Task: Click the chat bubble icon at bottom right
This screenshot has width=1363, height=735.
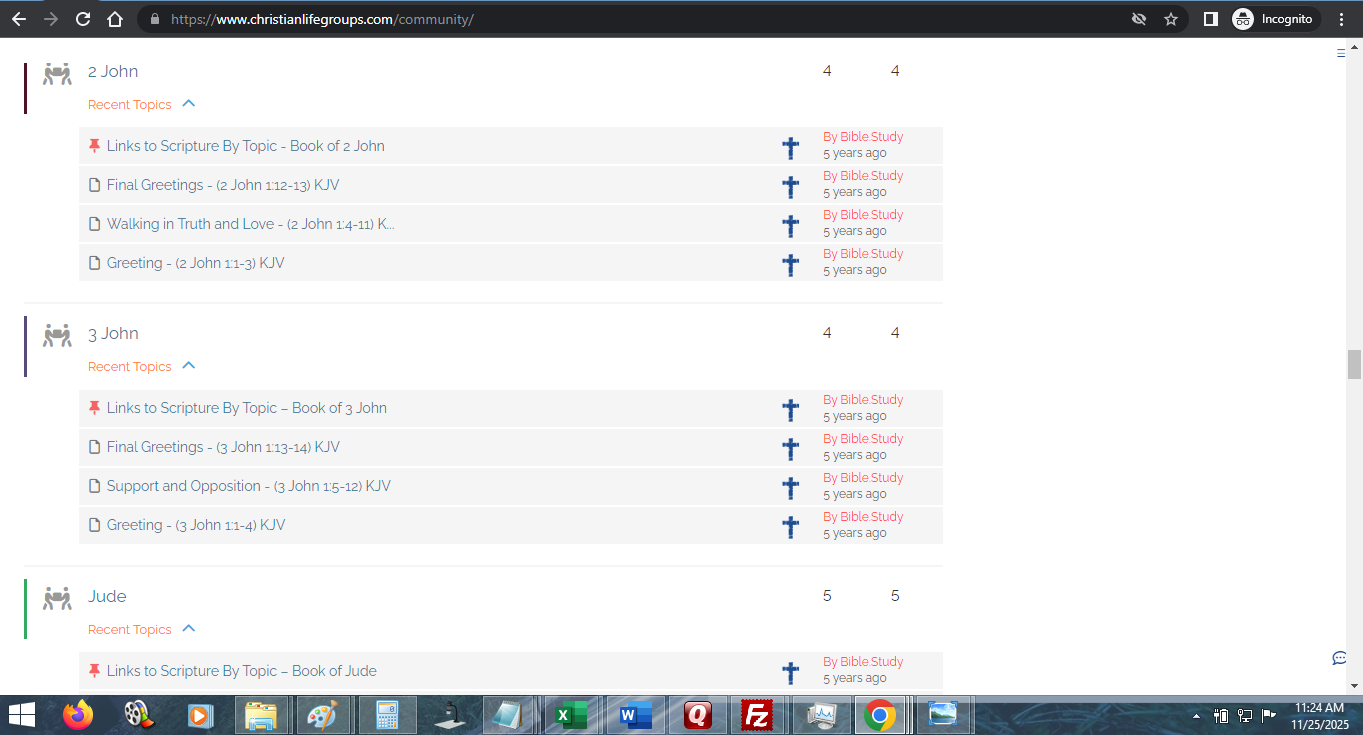Action: 1339,658
